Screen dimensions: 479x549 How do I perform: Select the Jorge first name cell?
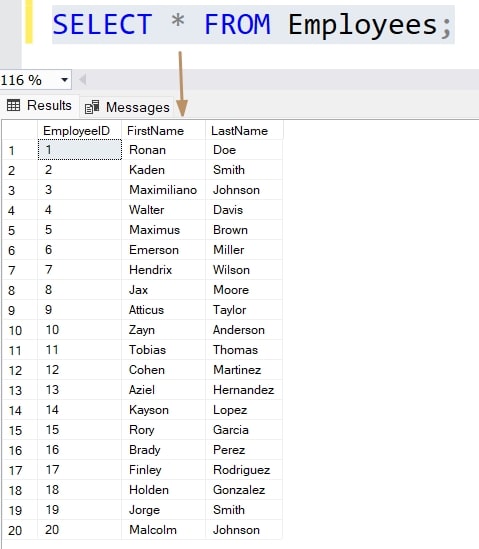click(164, 509)
